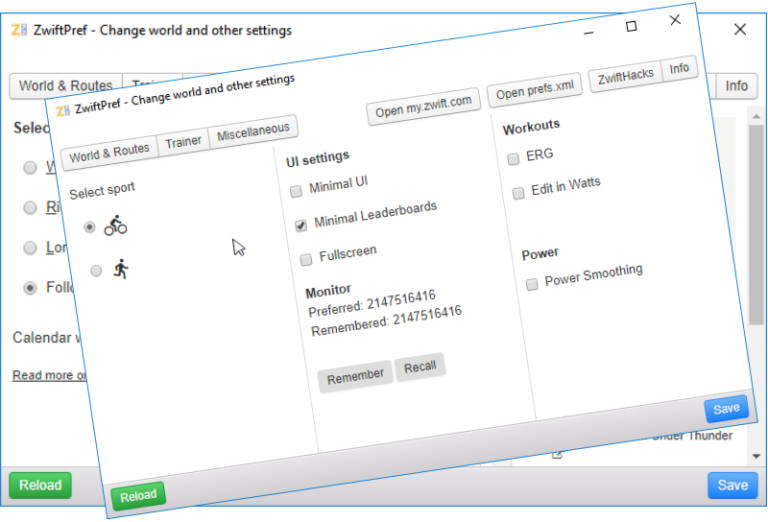
Task: Enable the Fullscreen checkbox
Action: [x=306, y=259]
